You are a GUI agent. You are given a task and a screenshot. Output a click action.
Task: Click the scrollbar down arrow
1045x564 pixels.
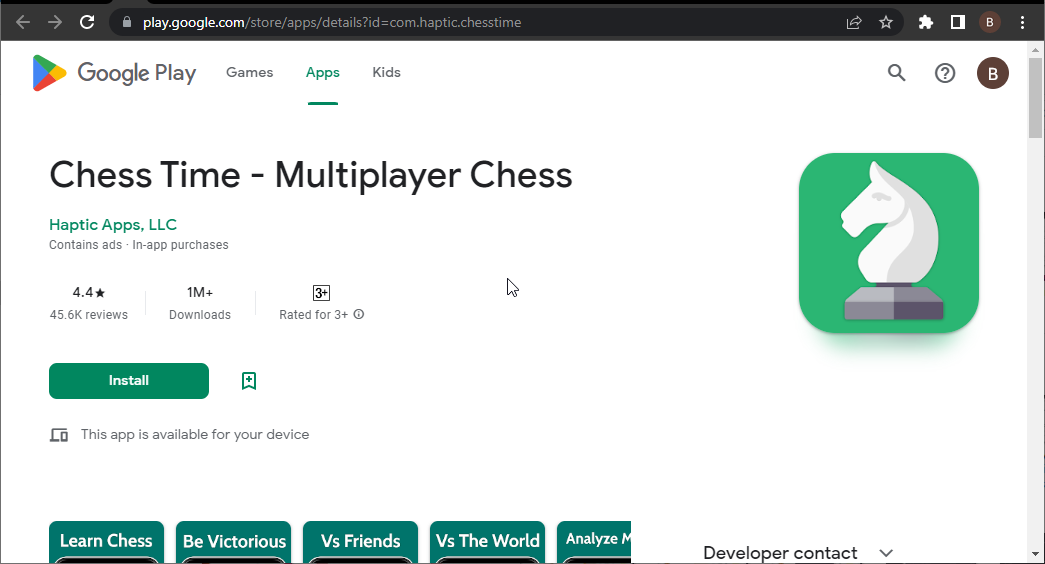coord(1035,555)
